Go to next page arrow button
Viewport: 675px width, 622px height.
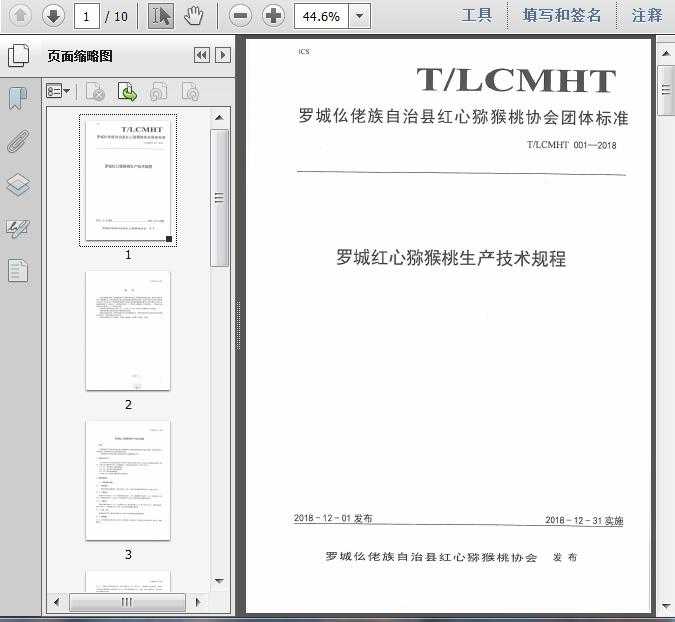[x=53, y=16]
